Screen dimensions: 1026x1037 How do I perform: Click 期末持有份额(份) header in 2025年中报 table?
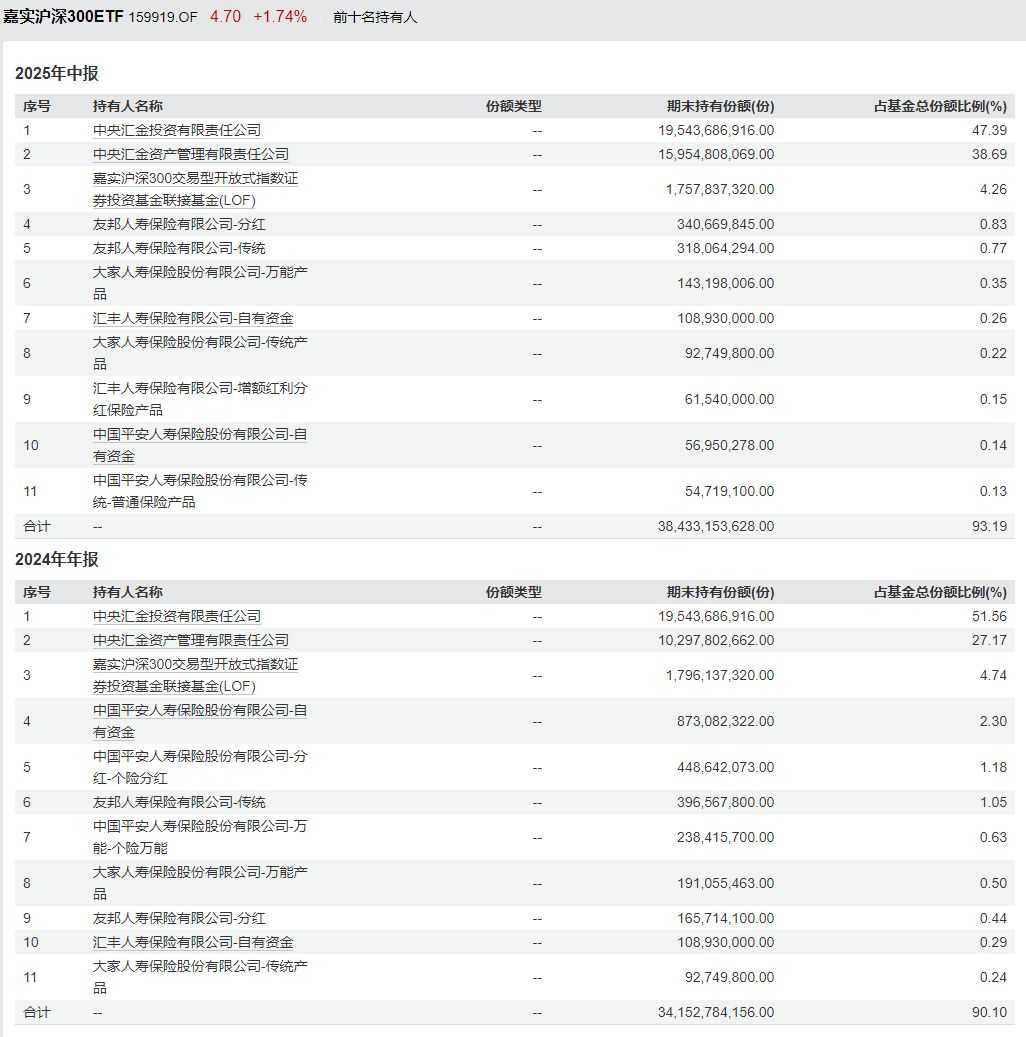pyautogui.click(x=720, y=106)
